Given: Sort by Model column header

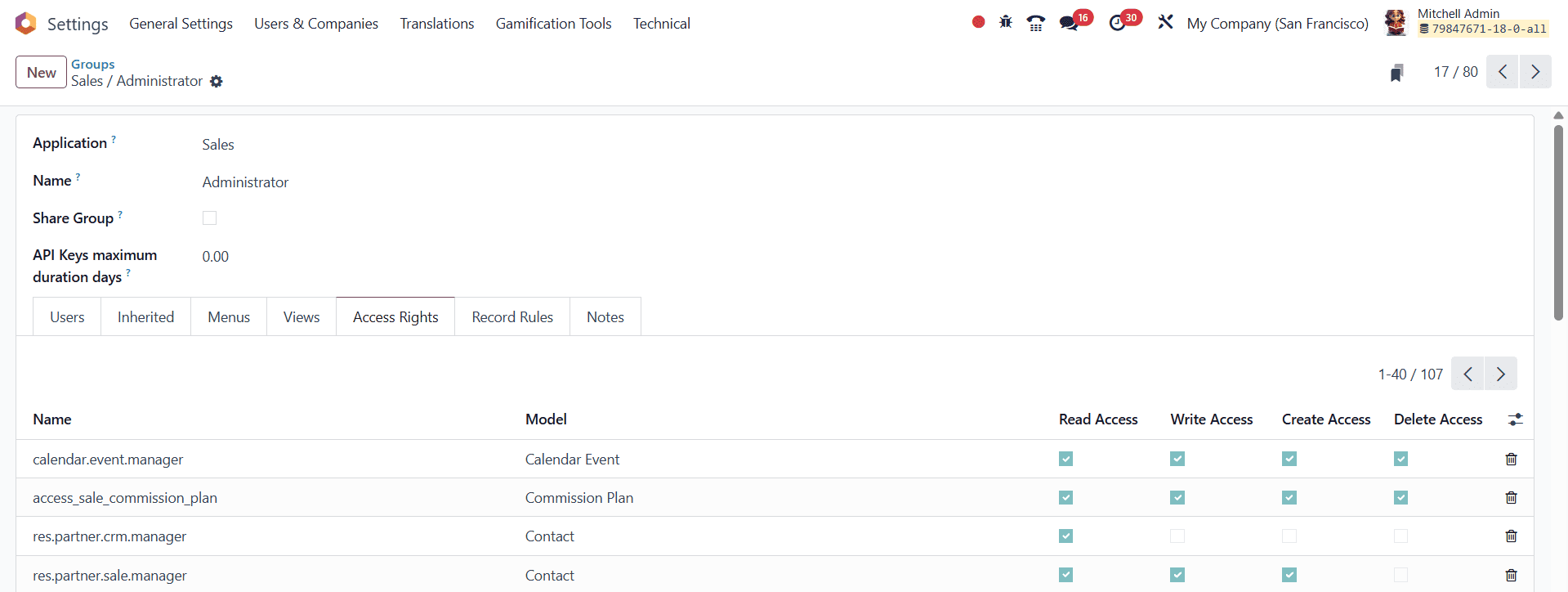Looking at the screenshot, I should 546,419.
